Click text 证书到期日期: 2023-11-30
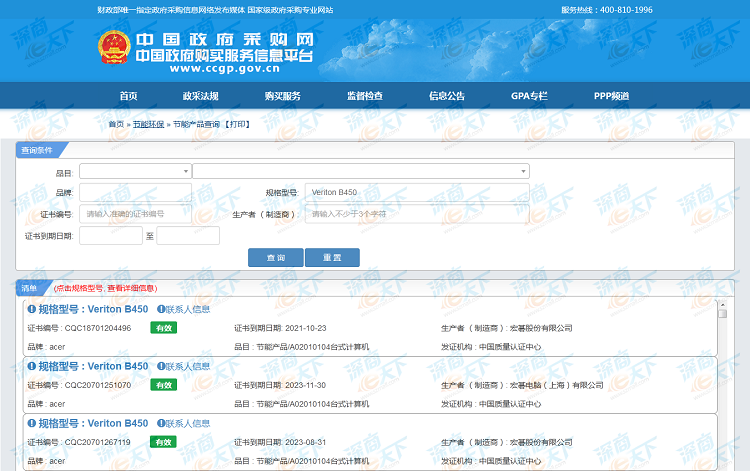Viewport: 750px width, 471px height. coord(280,385)
